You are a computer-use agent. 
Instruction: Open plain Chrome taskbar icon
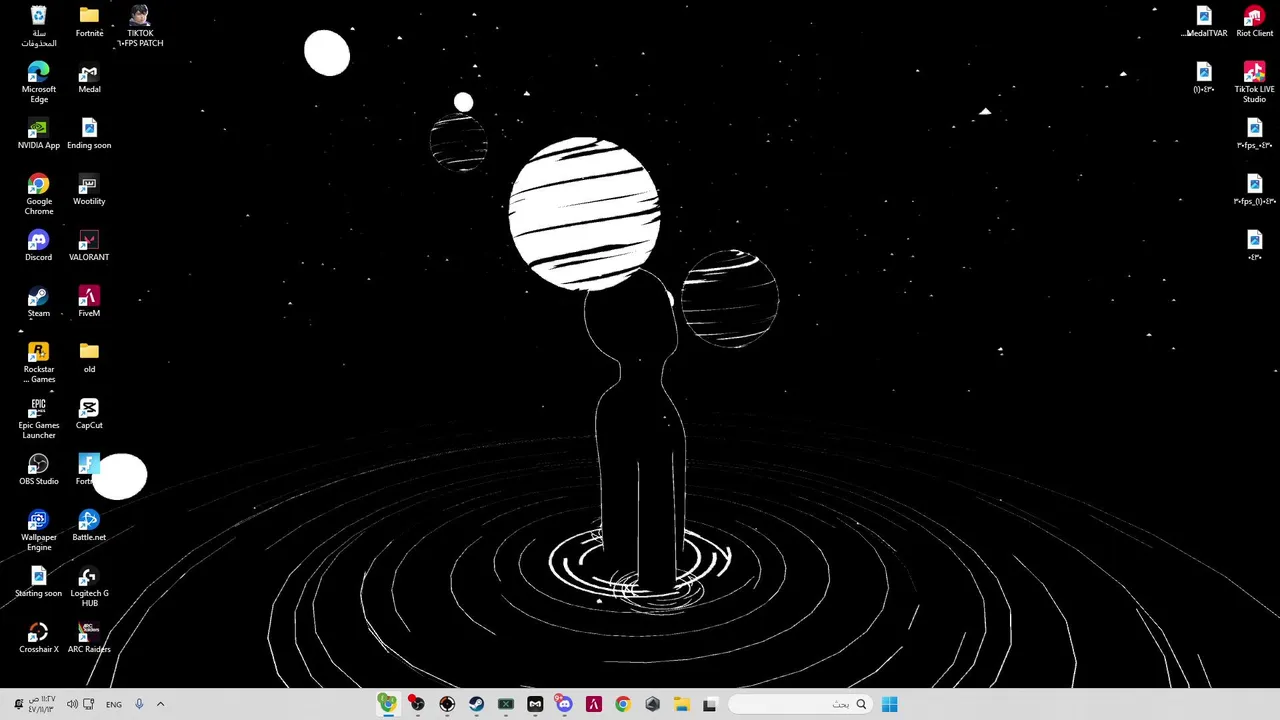[x=623, y=704]
